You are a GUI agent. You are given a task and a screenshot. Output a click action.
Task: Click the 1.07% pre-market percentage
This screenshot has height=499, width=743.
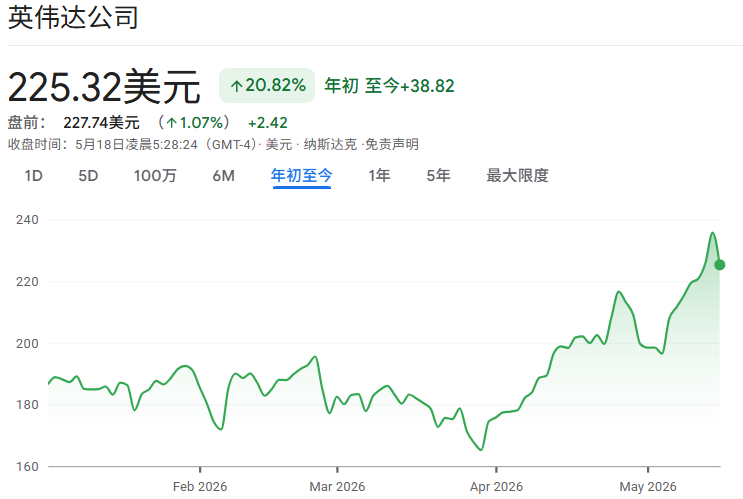pos(201,123)
